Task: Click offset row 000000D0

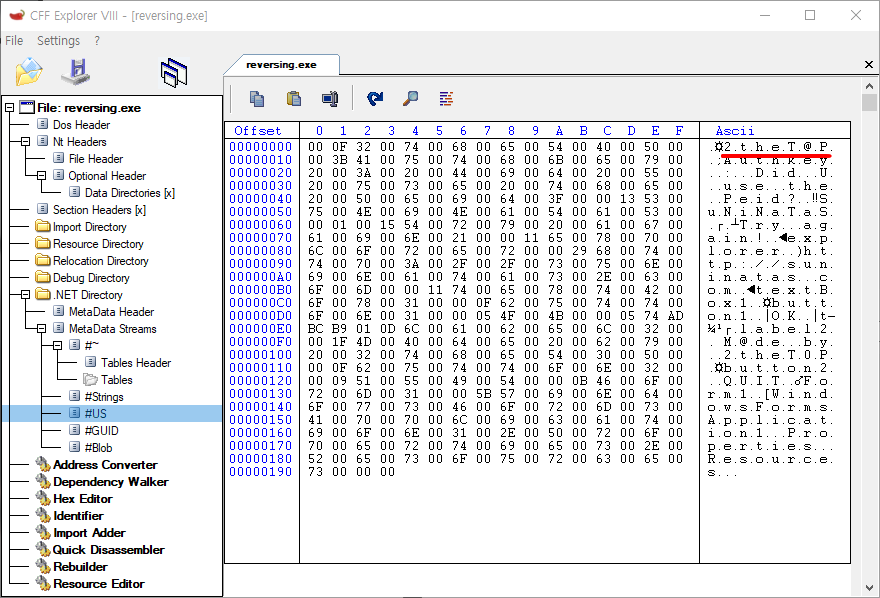Action: (261, 316)
